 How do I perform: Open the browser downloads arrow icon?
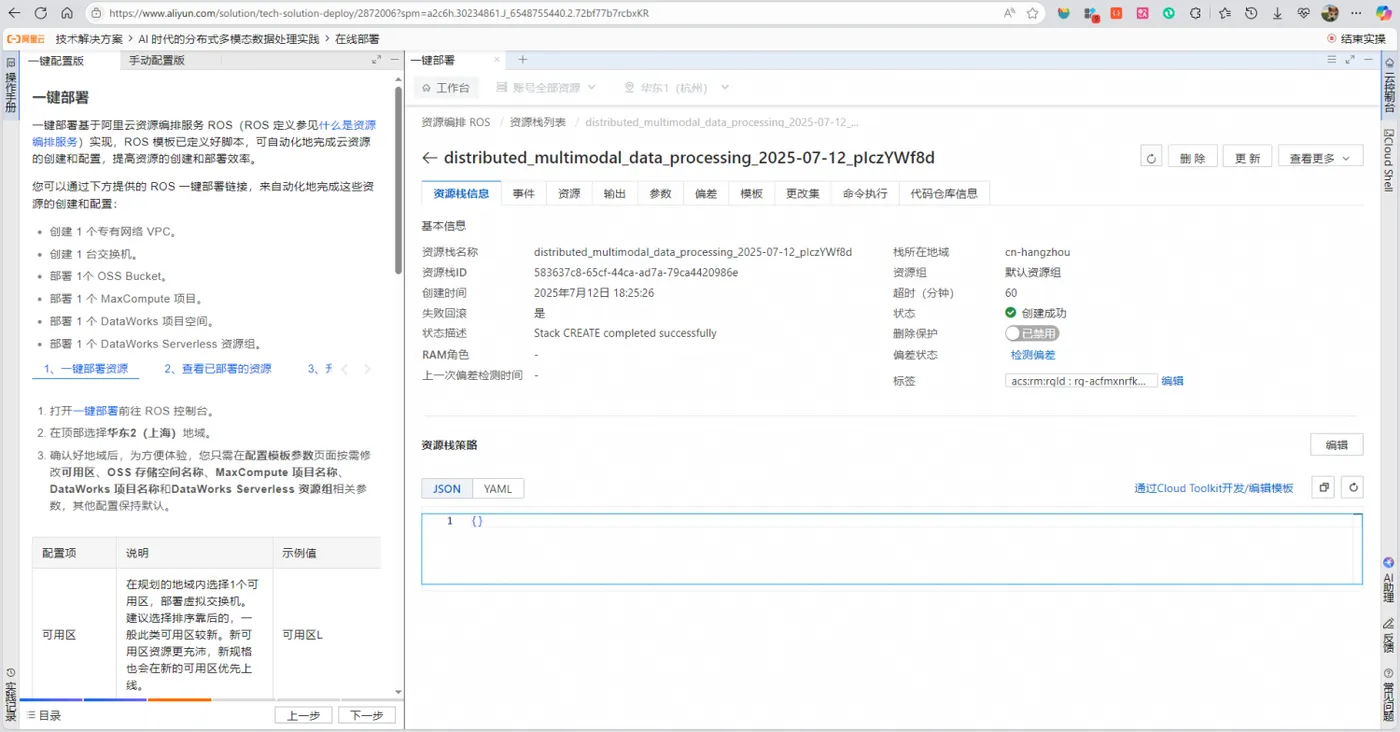(1277, 13)
